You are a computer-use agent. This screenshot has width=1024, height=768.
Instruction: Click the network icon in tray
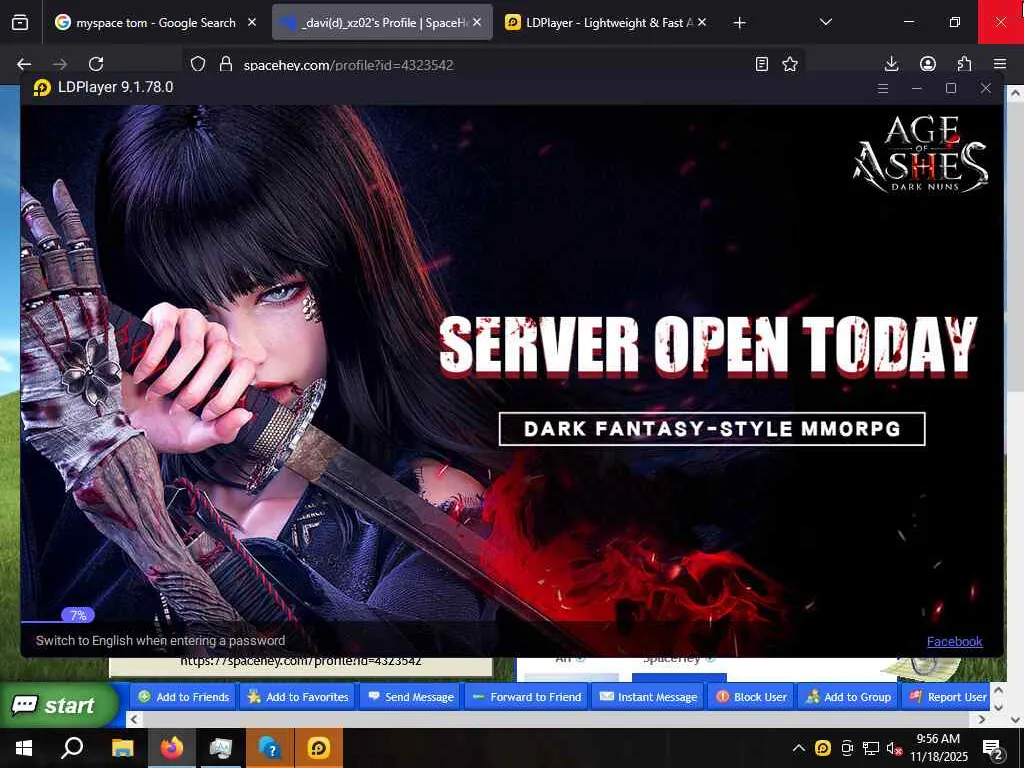871,748
